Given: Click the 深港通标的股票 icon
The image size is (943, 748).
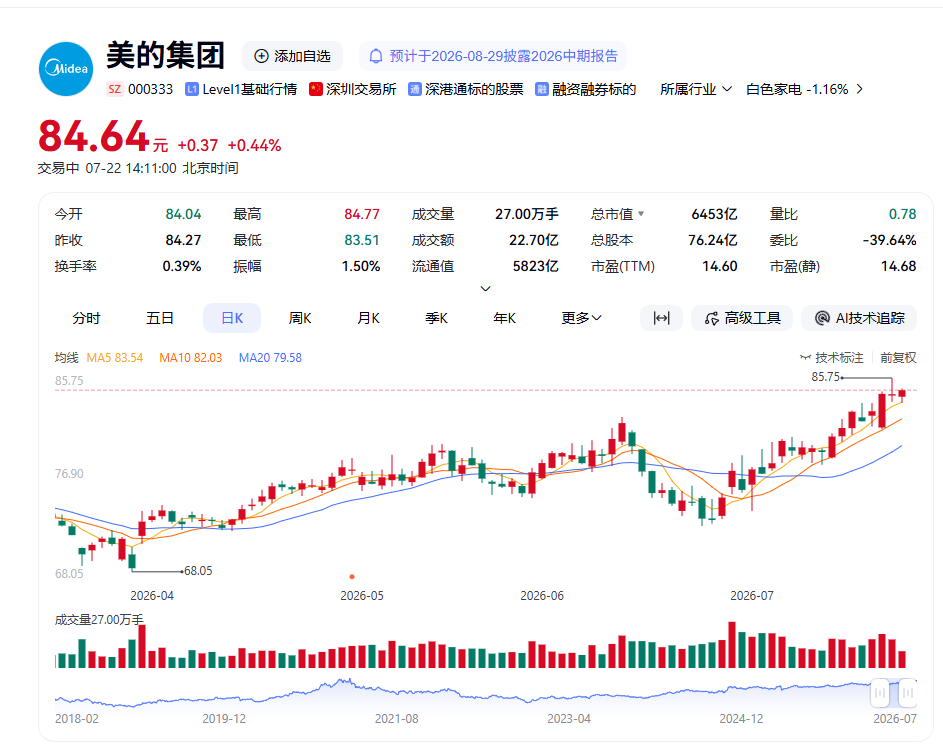Looking at the screenshot, I should click(x=414, y=90).
